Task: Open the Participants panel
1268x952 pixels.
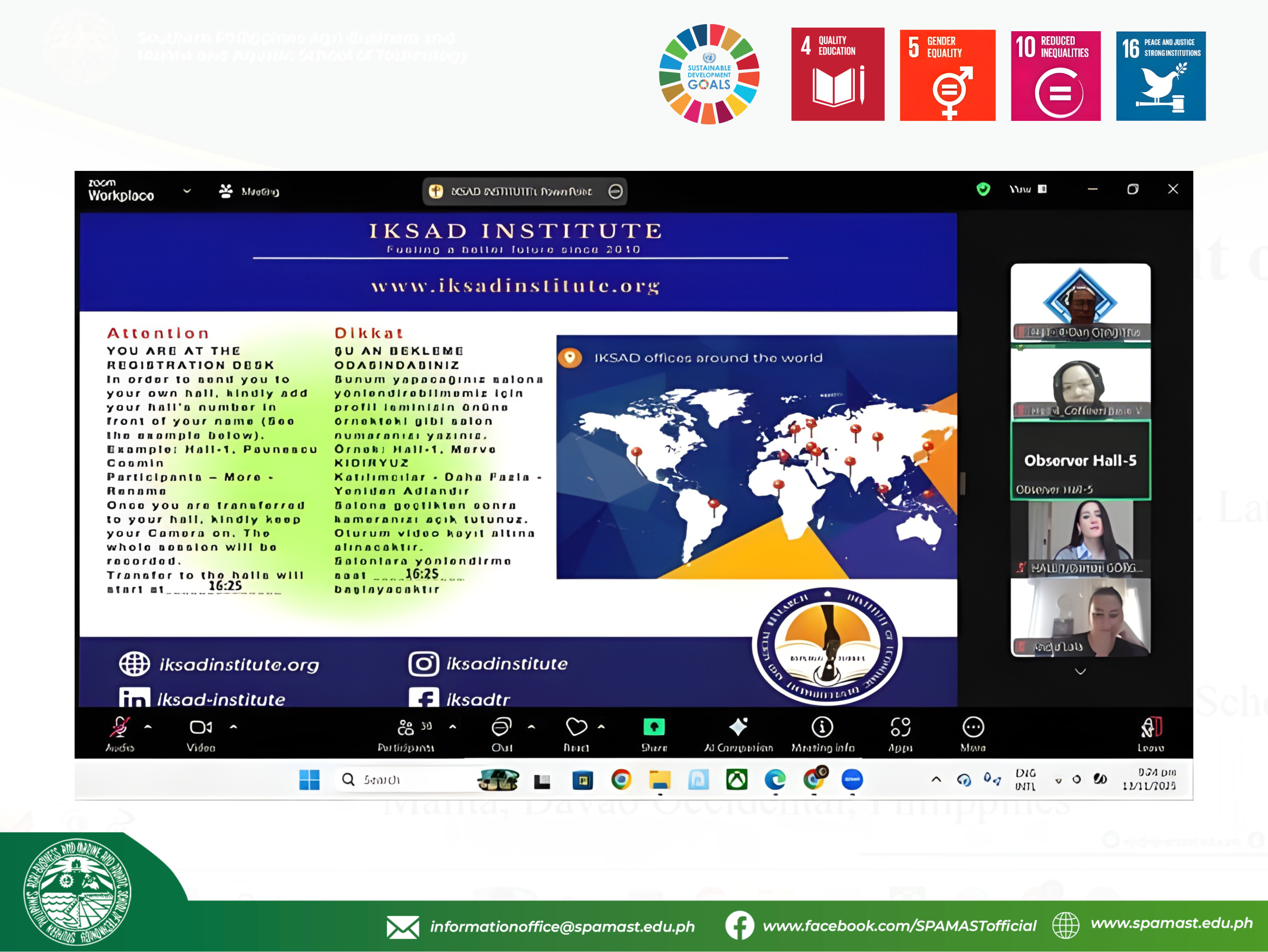Action: tap(406, 728)
